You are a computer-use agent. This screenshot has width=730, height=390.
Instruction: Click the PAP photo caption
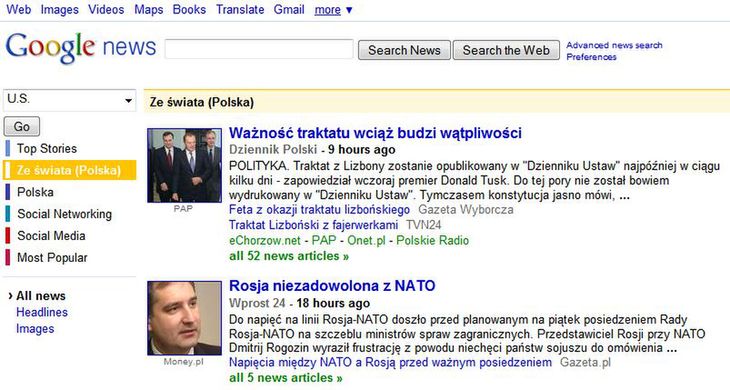click(x=183, y=208)
